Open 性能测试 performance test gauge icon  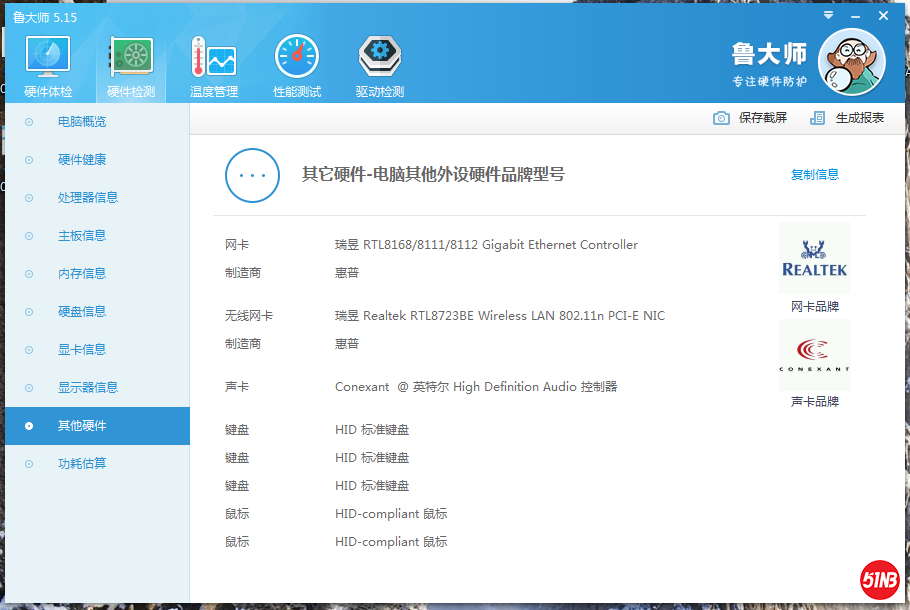coord(297,60)
